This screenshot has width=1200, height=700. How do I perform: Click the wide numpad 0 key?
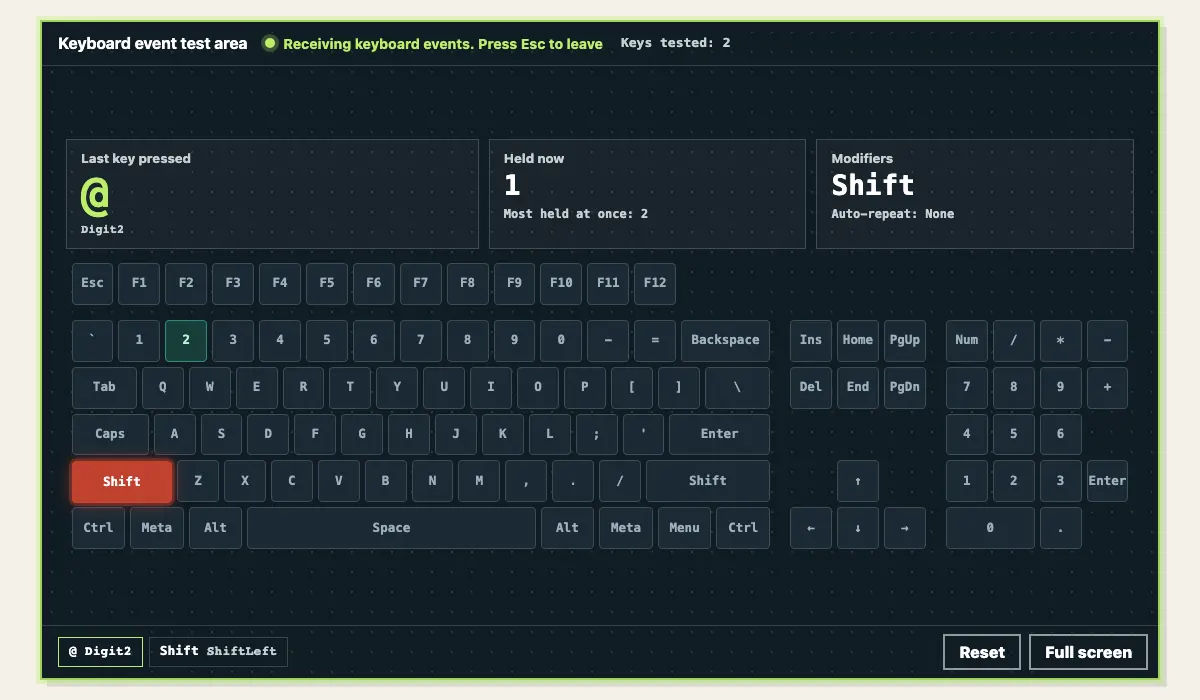990,528
